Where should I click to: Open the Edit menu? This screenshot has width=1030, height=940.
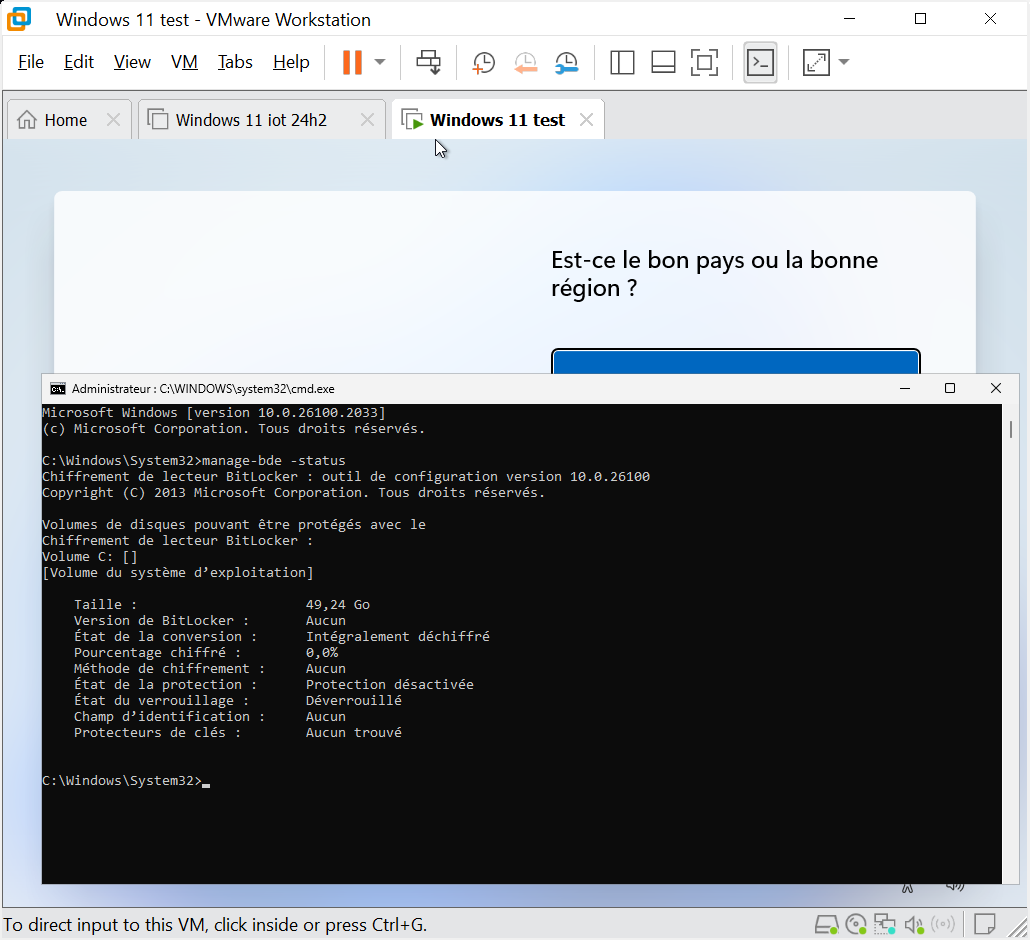tap(79, 62)
